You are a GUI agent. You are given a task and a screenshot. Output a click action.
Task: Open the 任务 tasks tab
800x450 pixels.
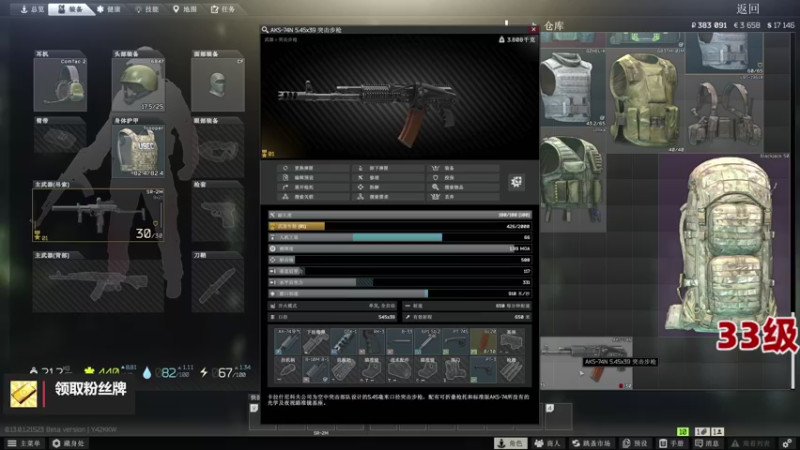coord(223,9)
